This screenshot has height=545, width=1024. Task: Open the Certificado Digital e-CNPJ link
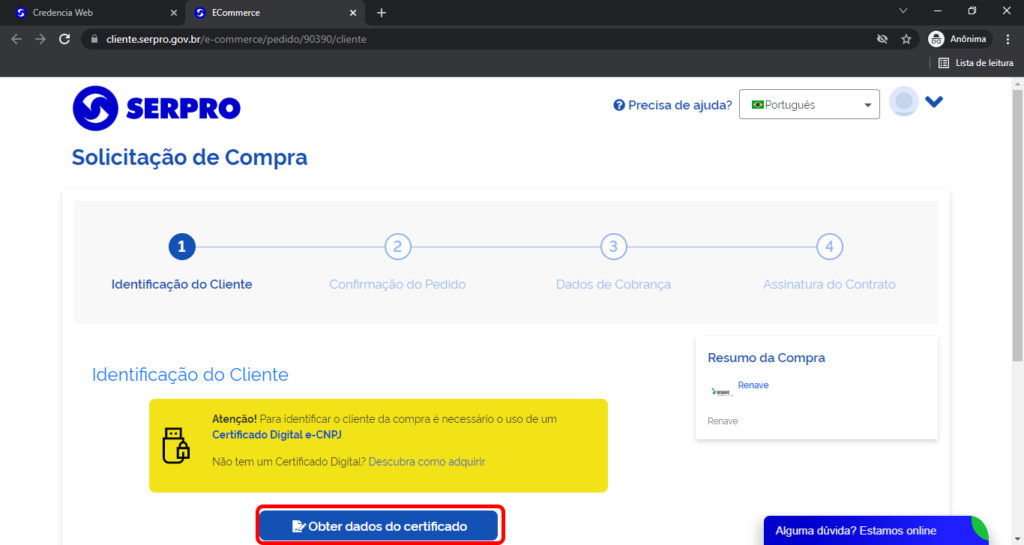pyautogui.click(x=277, y=435)
